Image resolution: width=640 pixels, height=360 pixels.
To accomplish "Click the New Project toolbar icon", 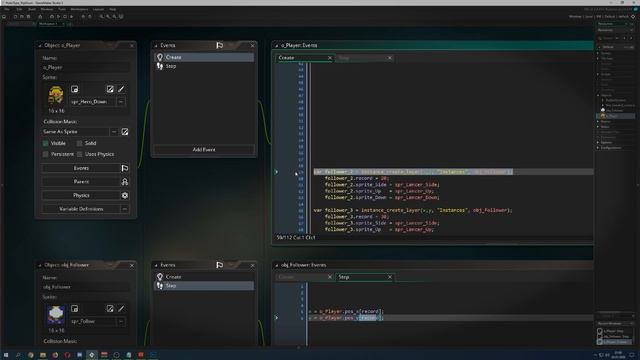I will click(16, 17).
